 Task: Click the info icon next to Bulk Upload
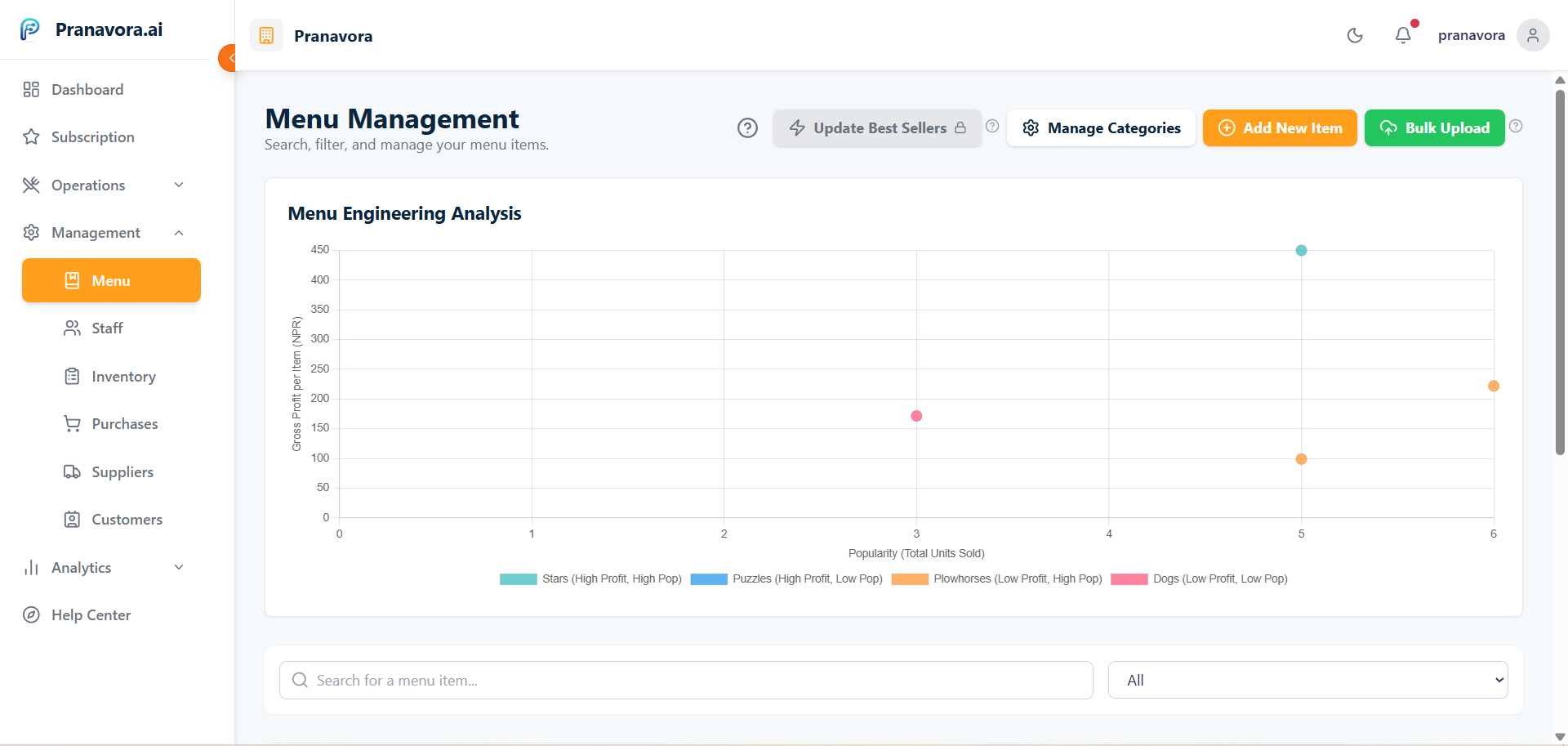pyautogui.click(x=1516, y=126)
